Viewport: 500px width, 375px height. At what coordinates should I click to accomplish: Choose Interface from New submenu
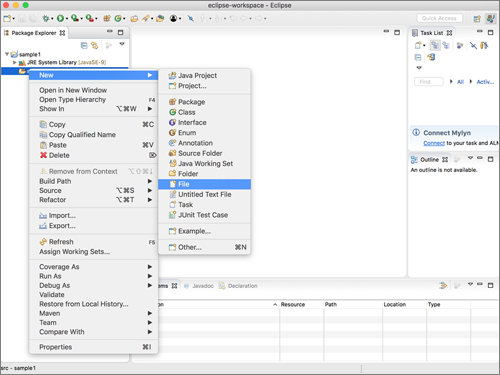tap(204, 123)
